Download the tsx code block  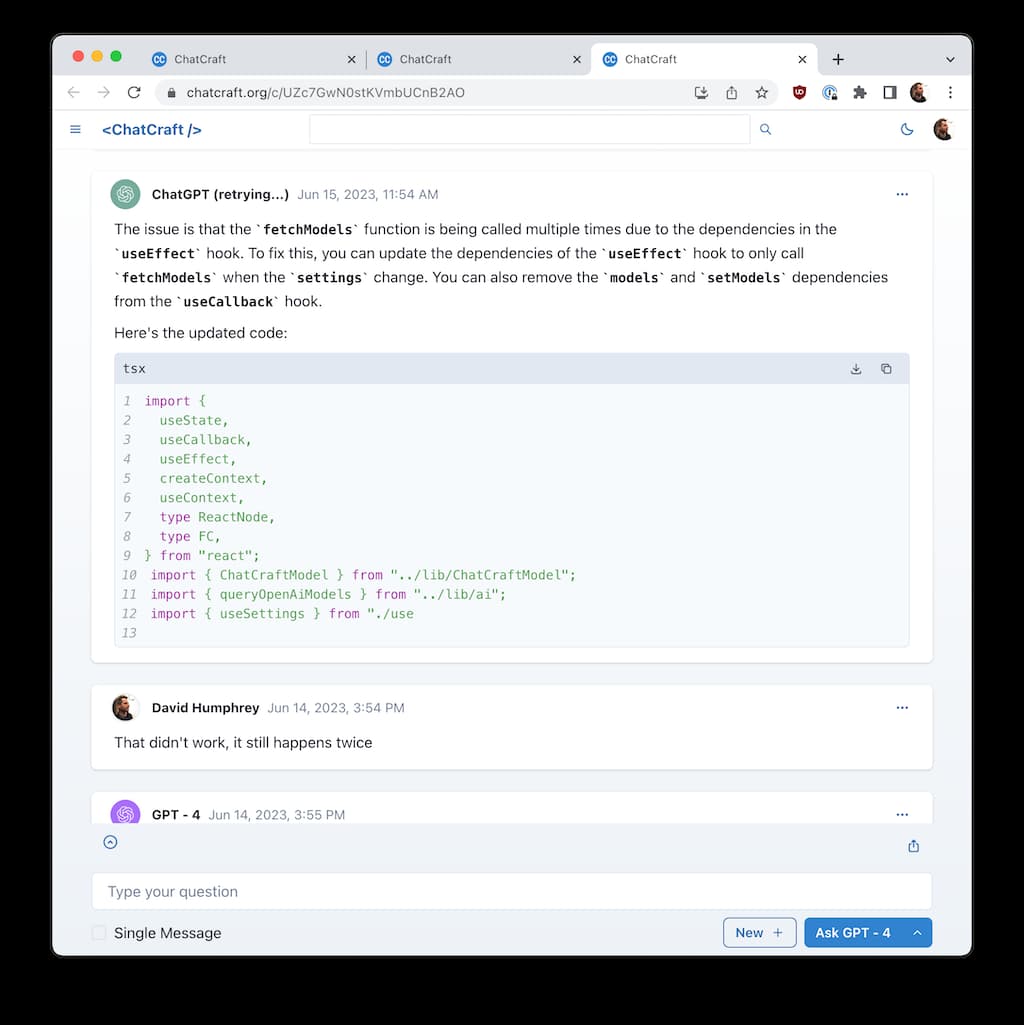pyautogui.click(x=856, y=369)
